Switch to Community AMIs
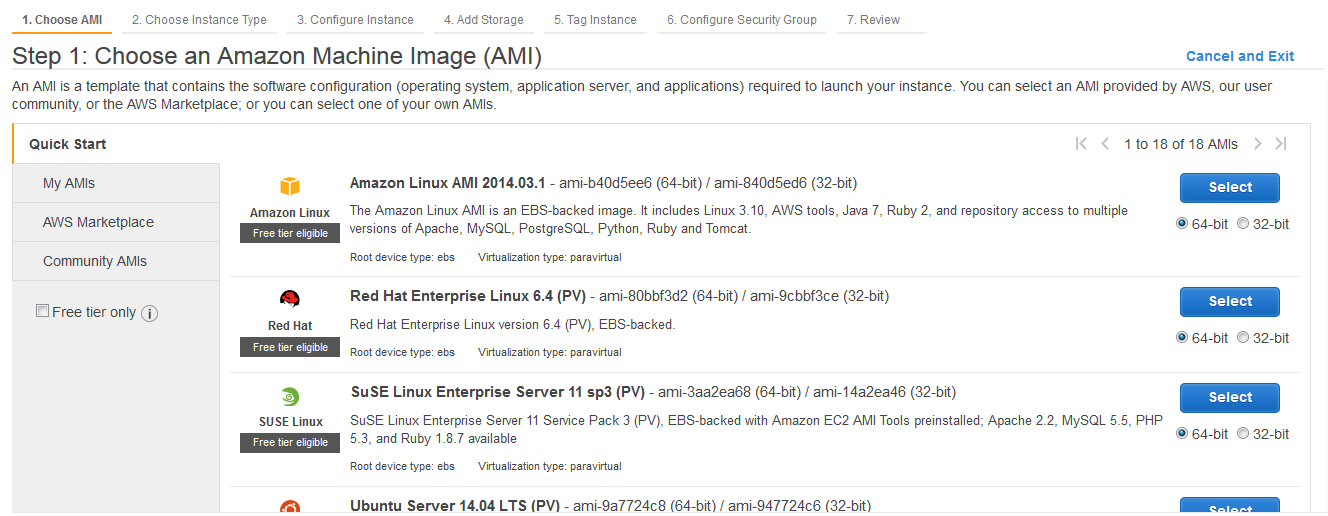1328x516 pixels. coord(116,261)
